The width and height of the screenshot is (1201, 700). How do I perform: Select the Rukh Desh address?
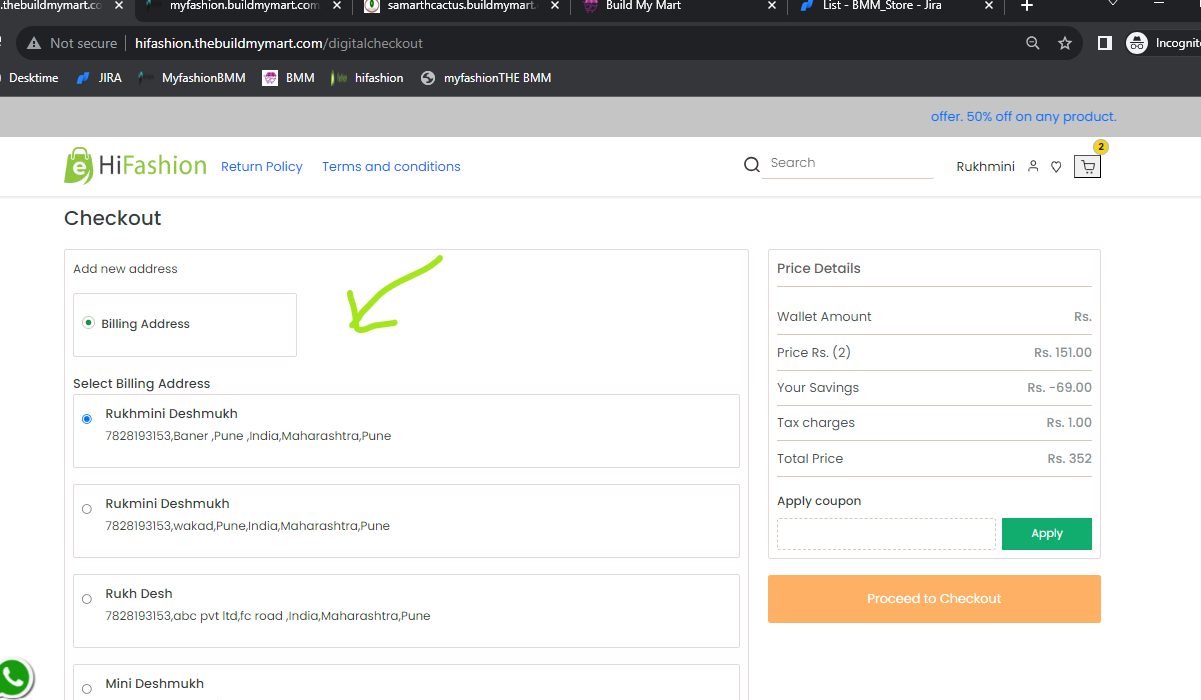coord(87,599)
